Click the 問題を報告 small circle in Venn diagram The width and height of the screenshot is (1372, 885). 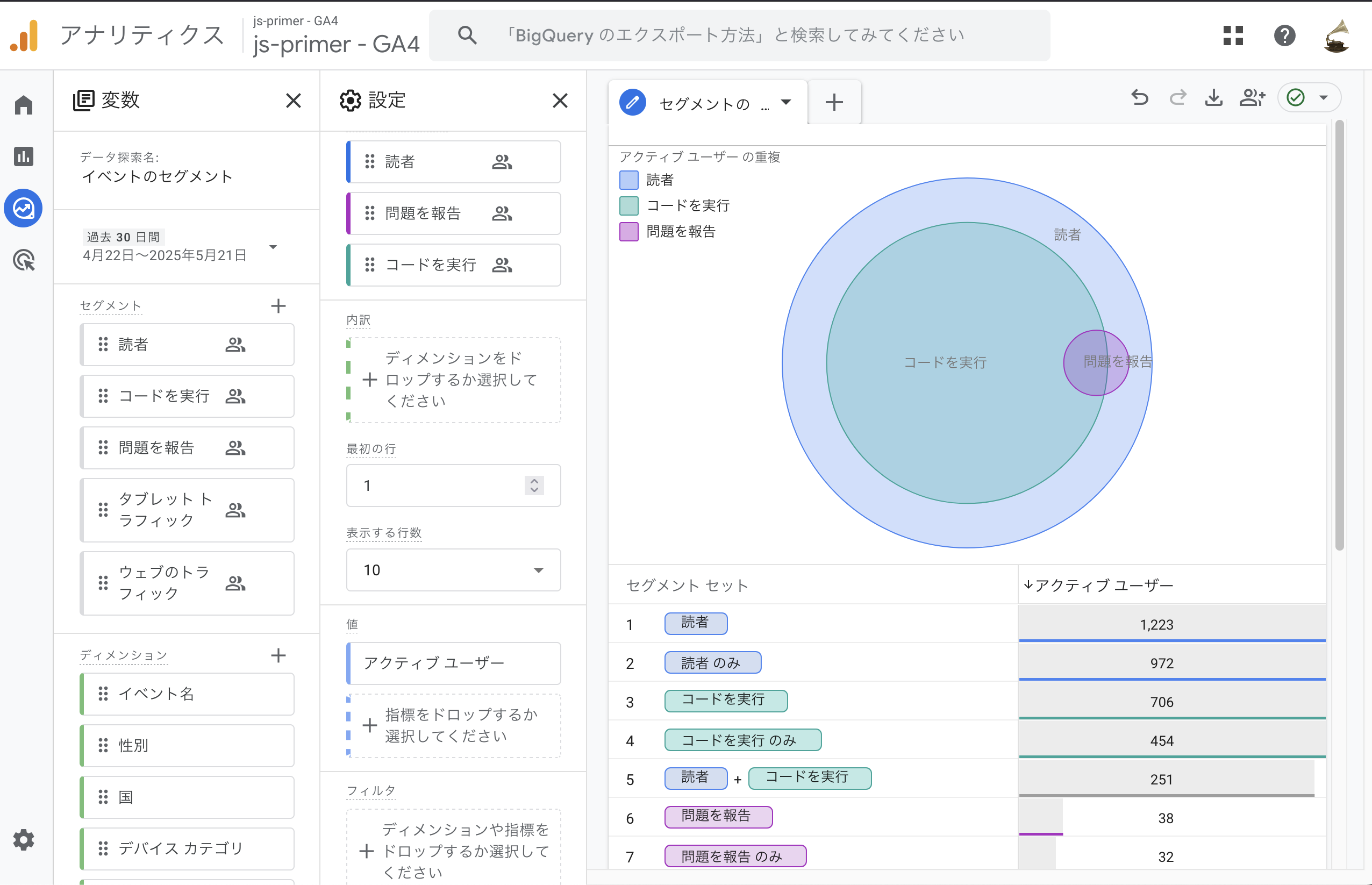(1096, 363)
